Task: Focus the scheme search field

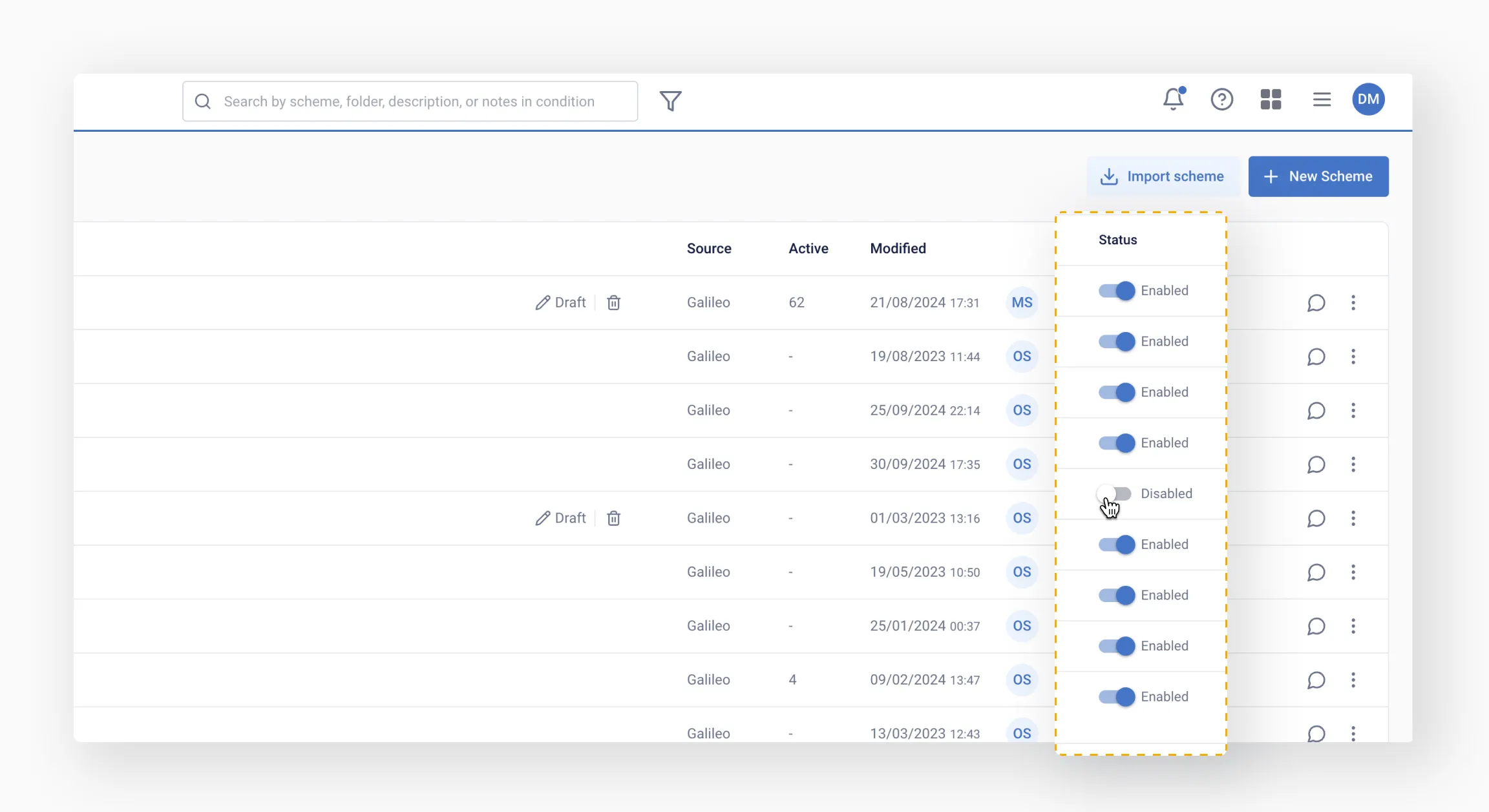Action: (410, 101)
